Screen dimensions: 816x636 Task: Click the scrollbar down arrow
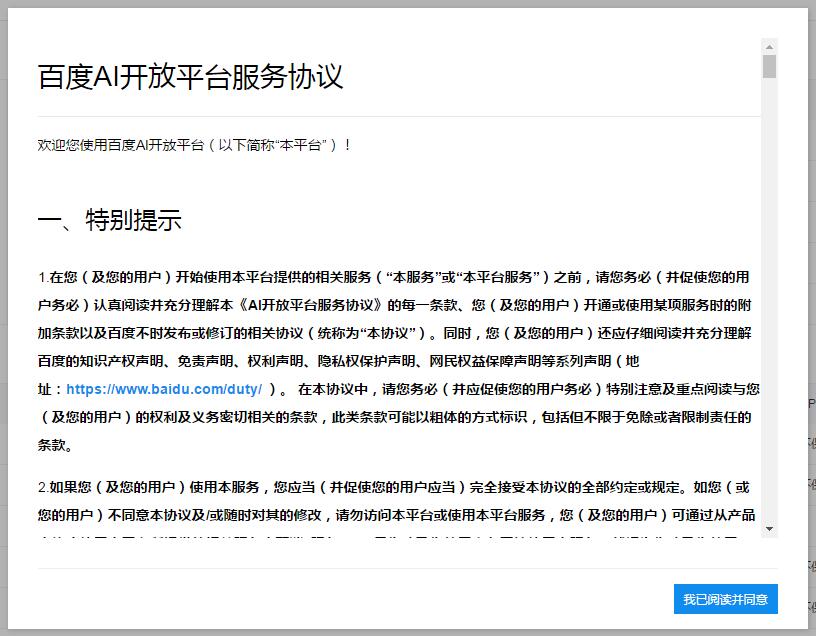pos(769,529)
